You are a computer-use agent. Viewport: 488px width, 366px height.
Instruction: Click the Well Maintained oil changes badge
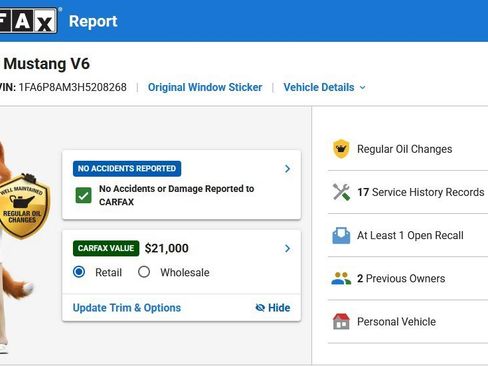pos(23,206)
